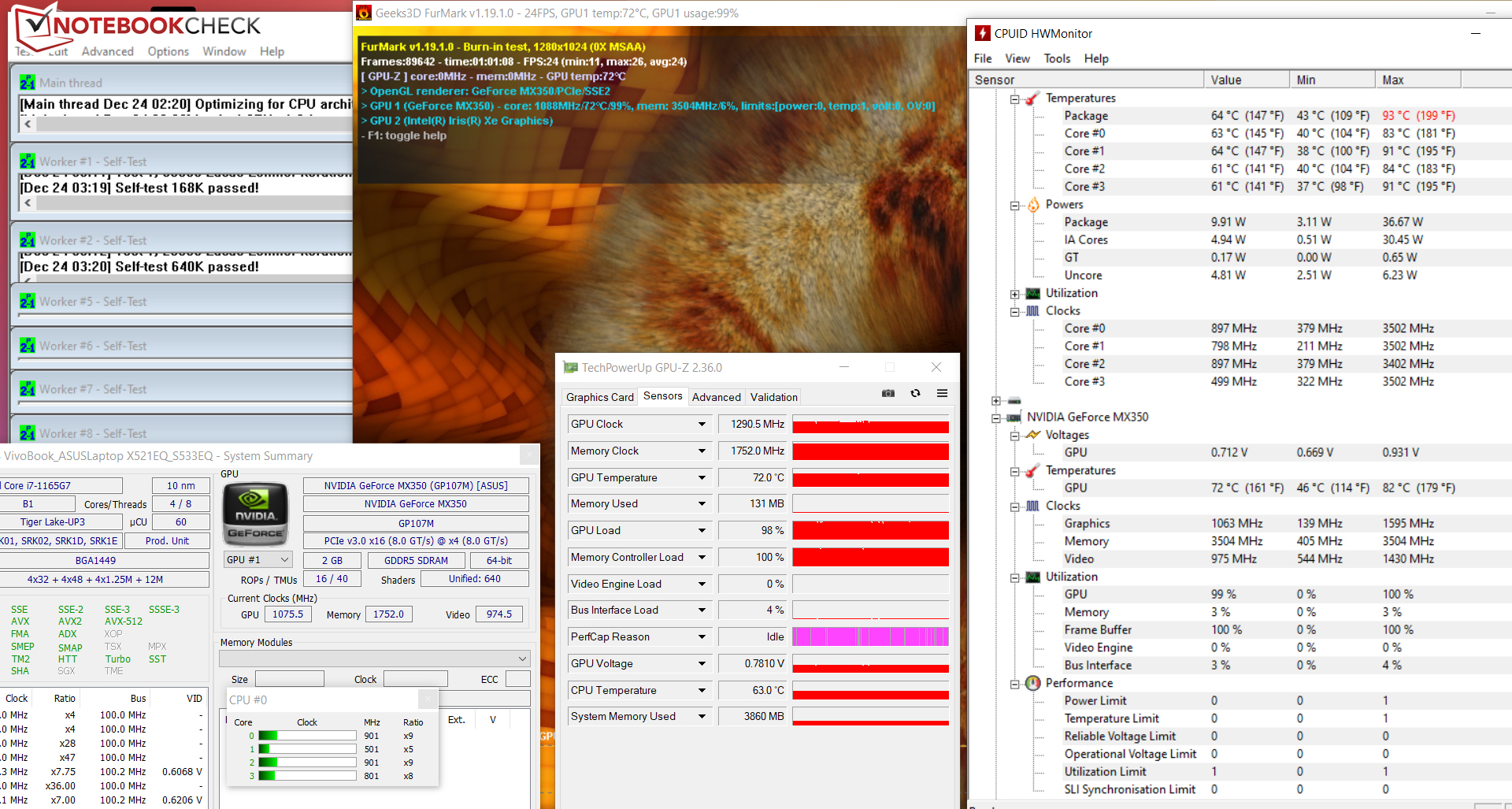Click the scroll-left arrow in Main thread pane

(x=28, y=124)
